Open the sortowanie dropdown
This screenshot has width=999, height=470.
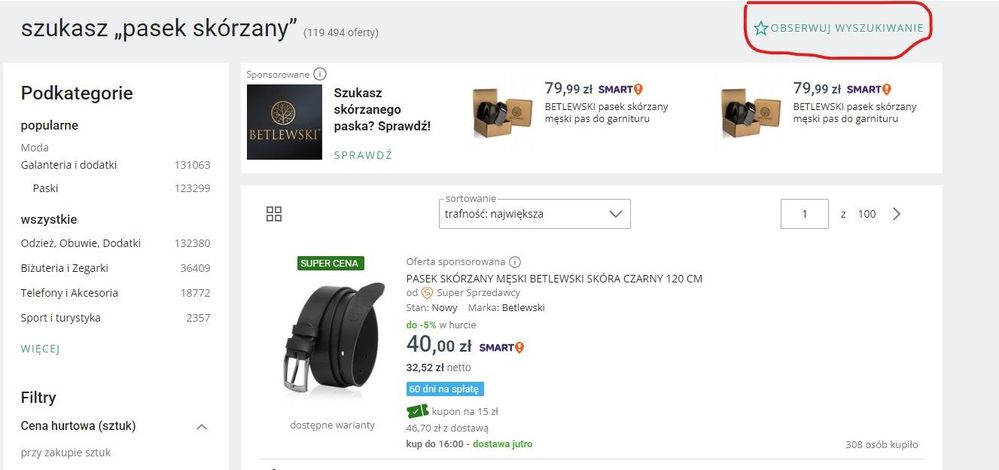pos(535,214)
